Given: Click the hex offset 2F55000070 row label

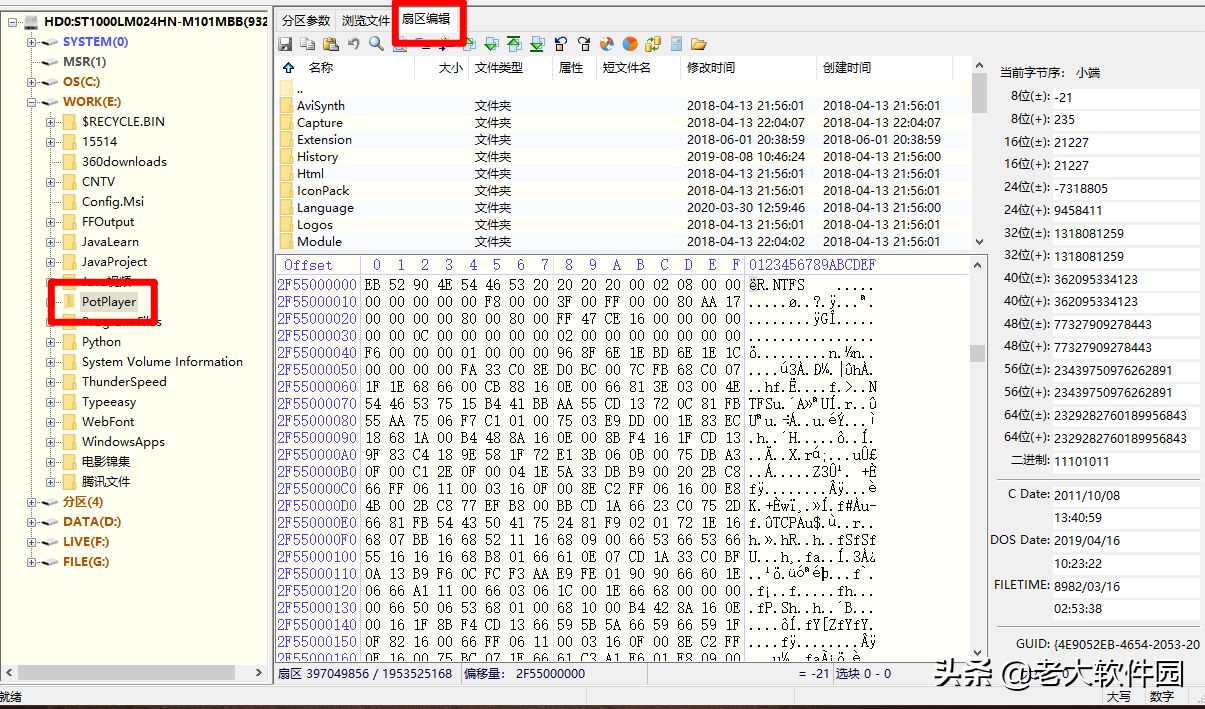Looking at the screenshot, I should (x=317, y=402).
